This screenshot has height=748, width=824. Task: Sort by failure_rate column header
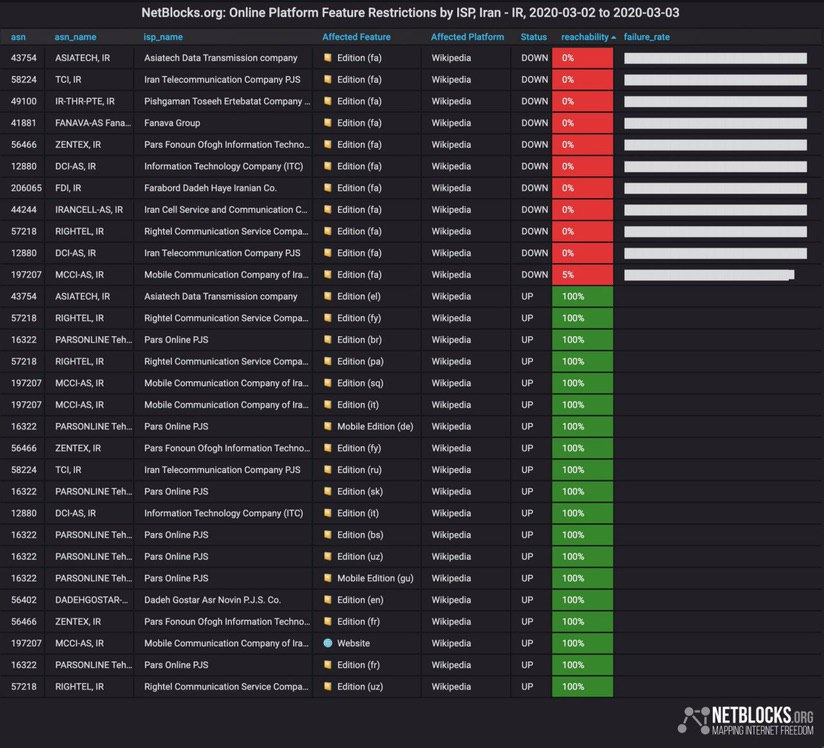(646, 37)
